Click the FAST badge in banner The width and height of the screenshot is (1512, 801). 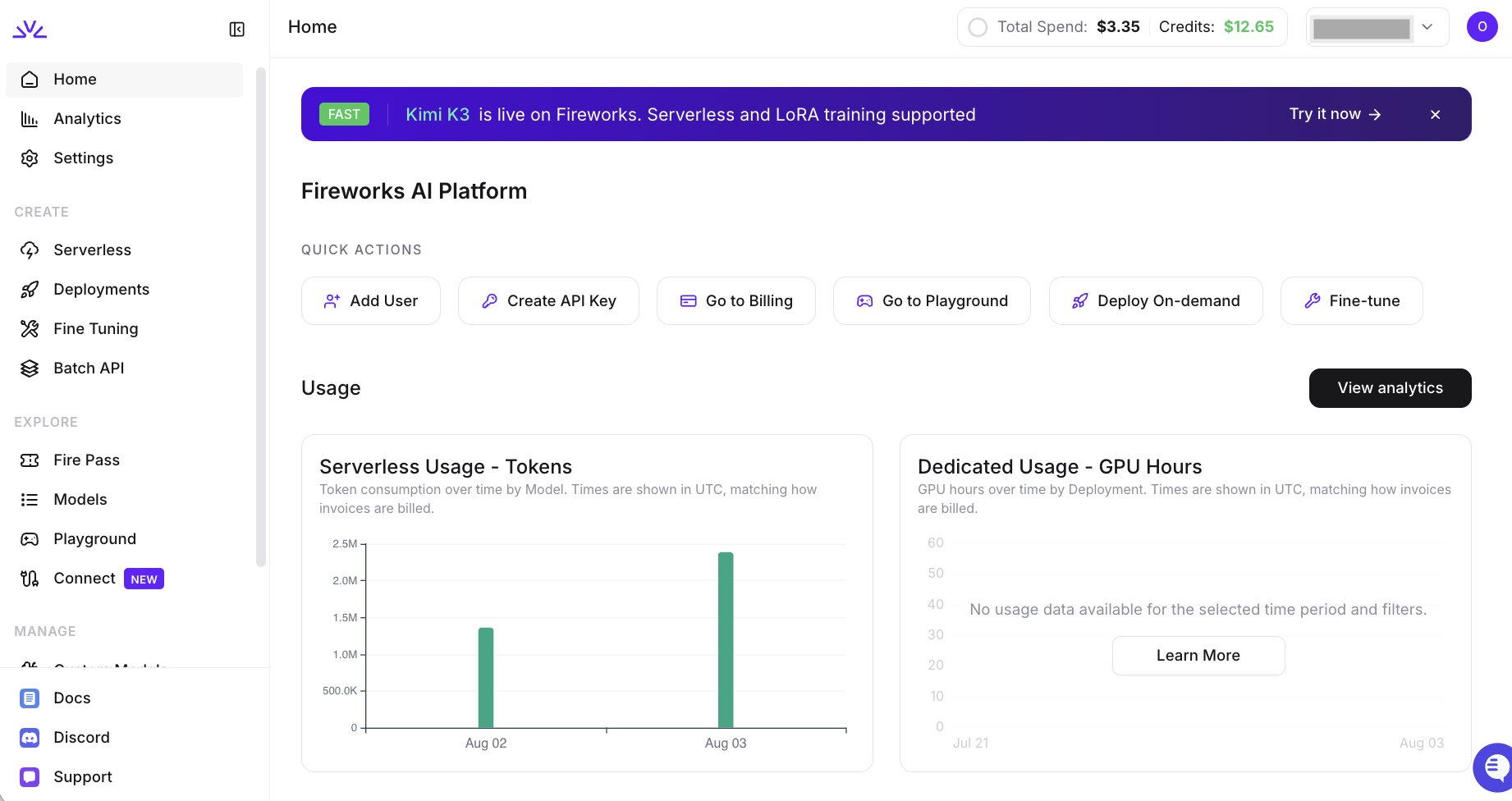[x=344, y=114]
